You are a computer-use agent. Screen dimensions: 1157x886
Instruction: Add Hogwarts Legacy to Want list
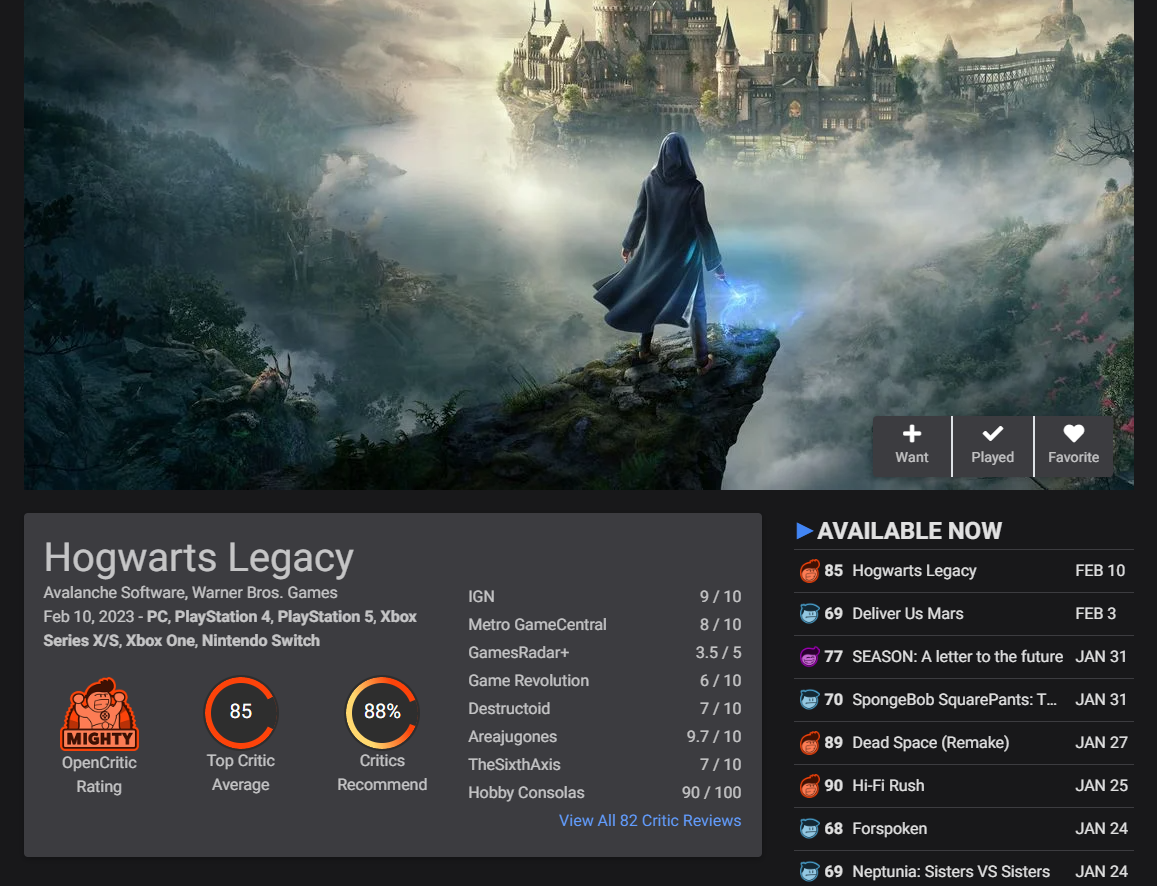912,446
